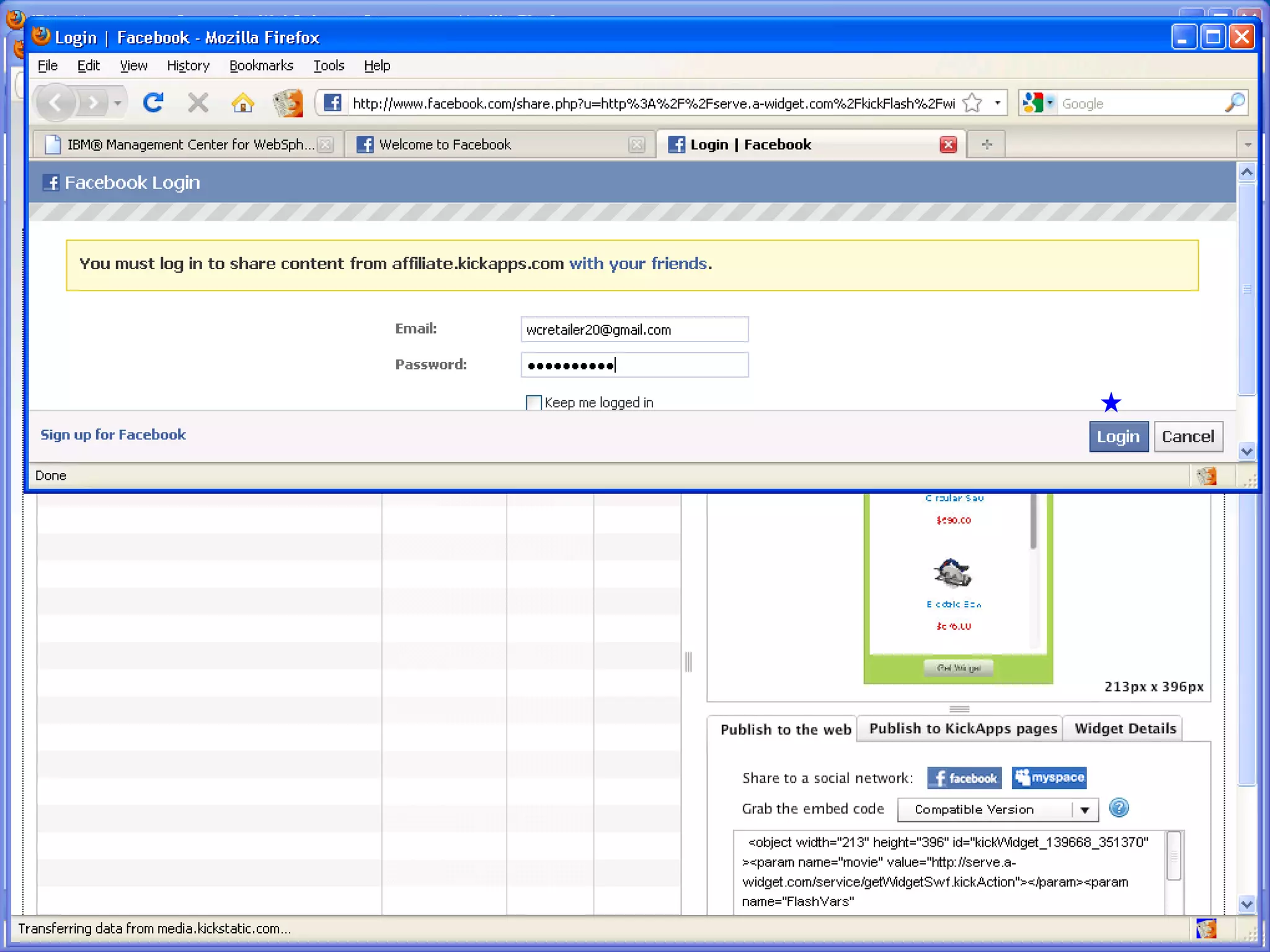Click the search magnifier icon
Screen dimensions: 1270x952
pyautogui.click(x=1234, y=103)
